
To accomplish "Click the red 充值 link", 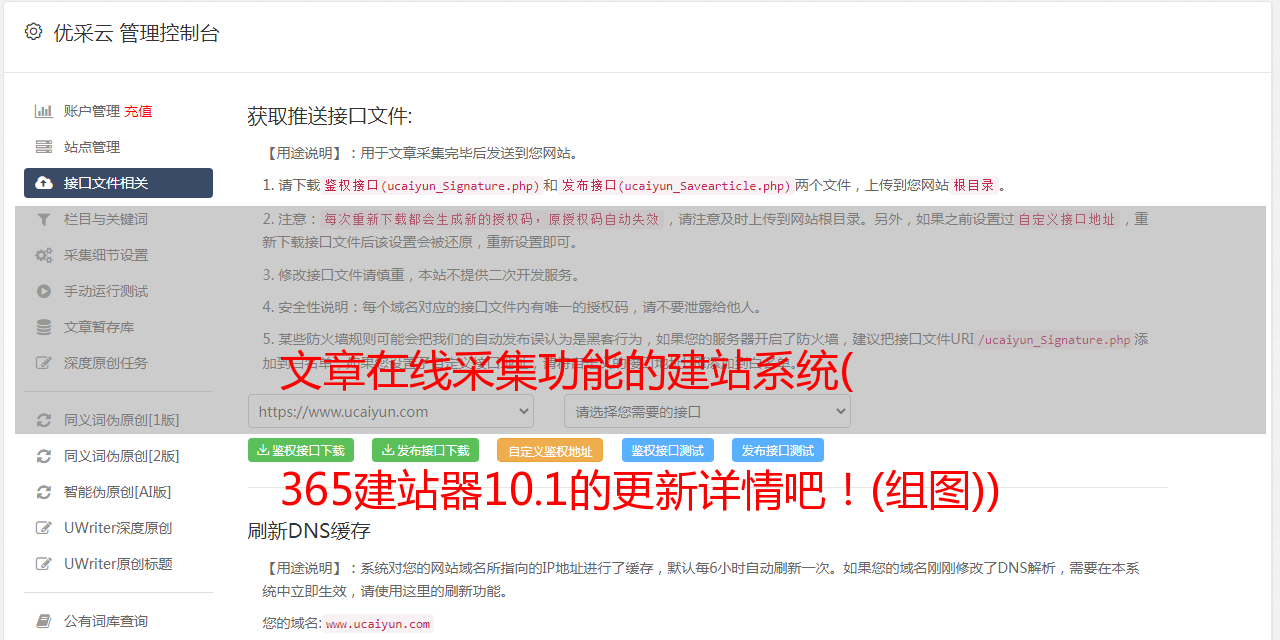I will click(x=138, y=111).
